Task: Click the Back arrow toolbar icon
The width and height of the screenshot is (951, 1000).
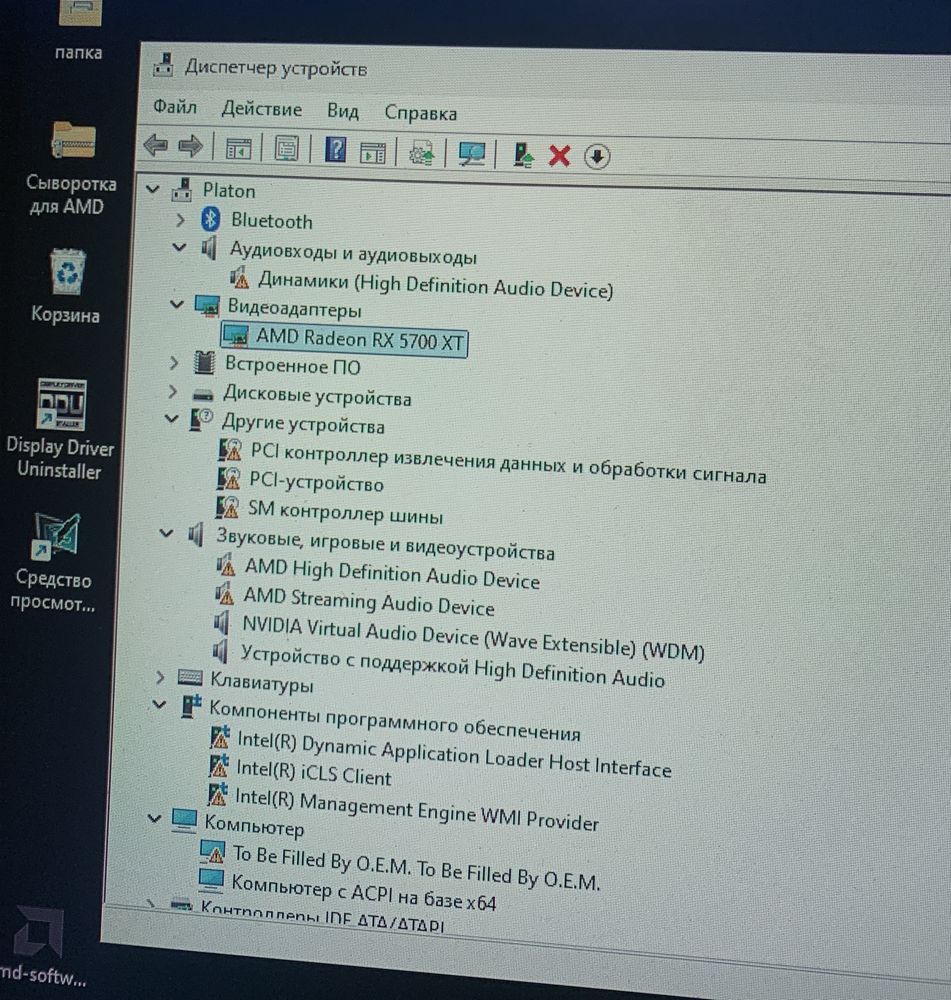Action: pyautogui.click(x=156, y=145)
